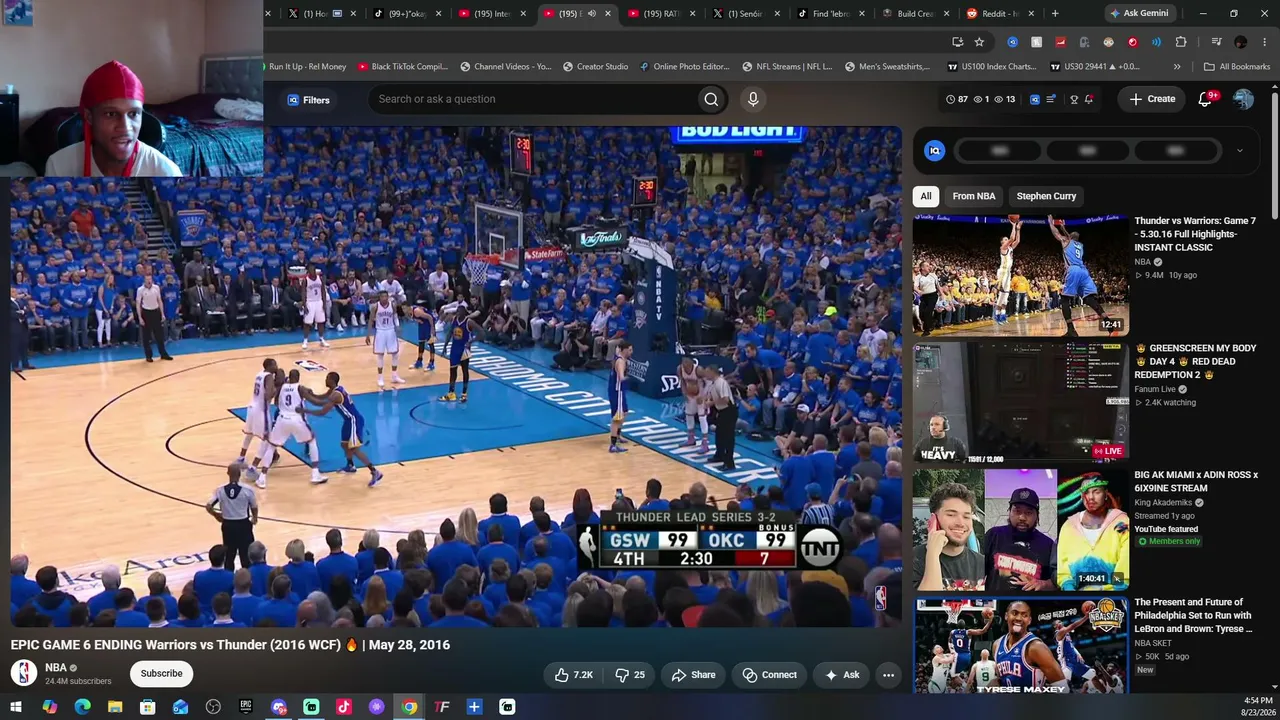1280x720 pixels.
Task: Switch to Chrome in the taskbar
Action: pos(409,707)
